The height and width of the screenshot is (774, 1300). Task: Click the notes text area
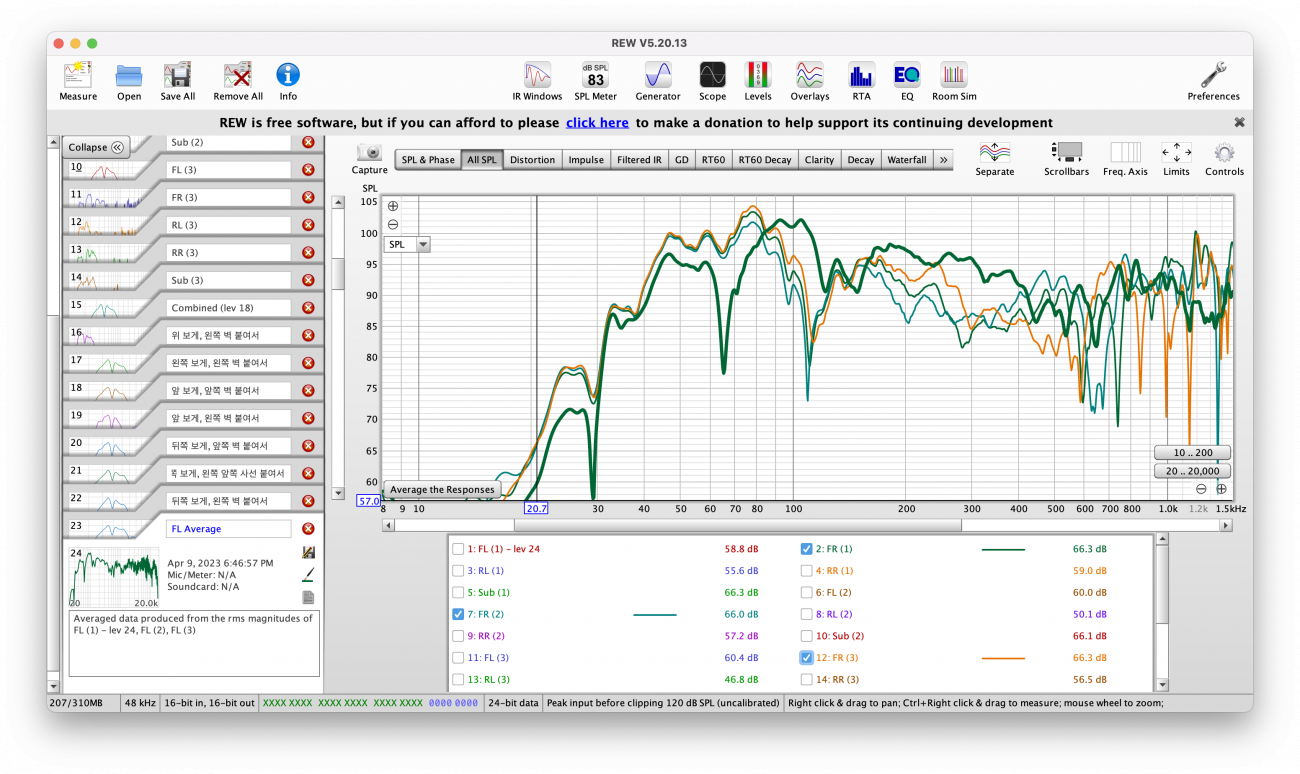pos(194,644)
